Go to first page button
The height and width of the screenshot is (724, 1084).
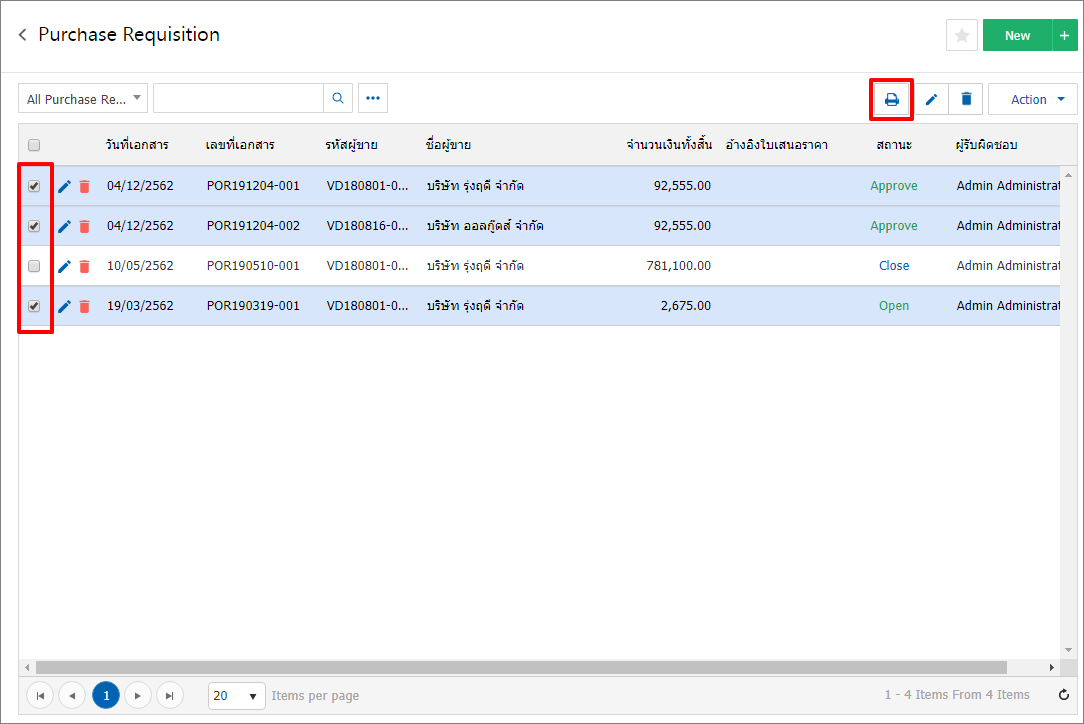[40, 696]
